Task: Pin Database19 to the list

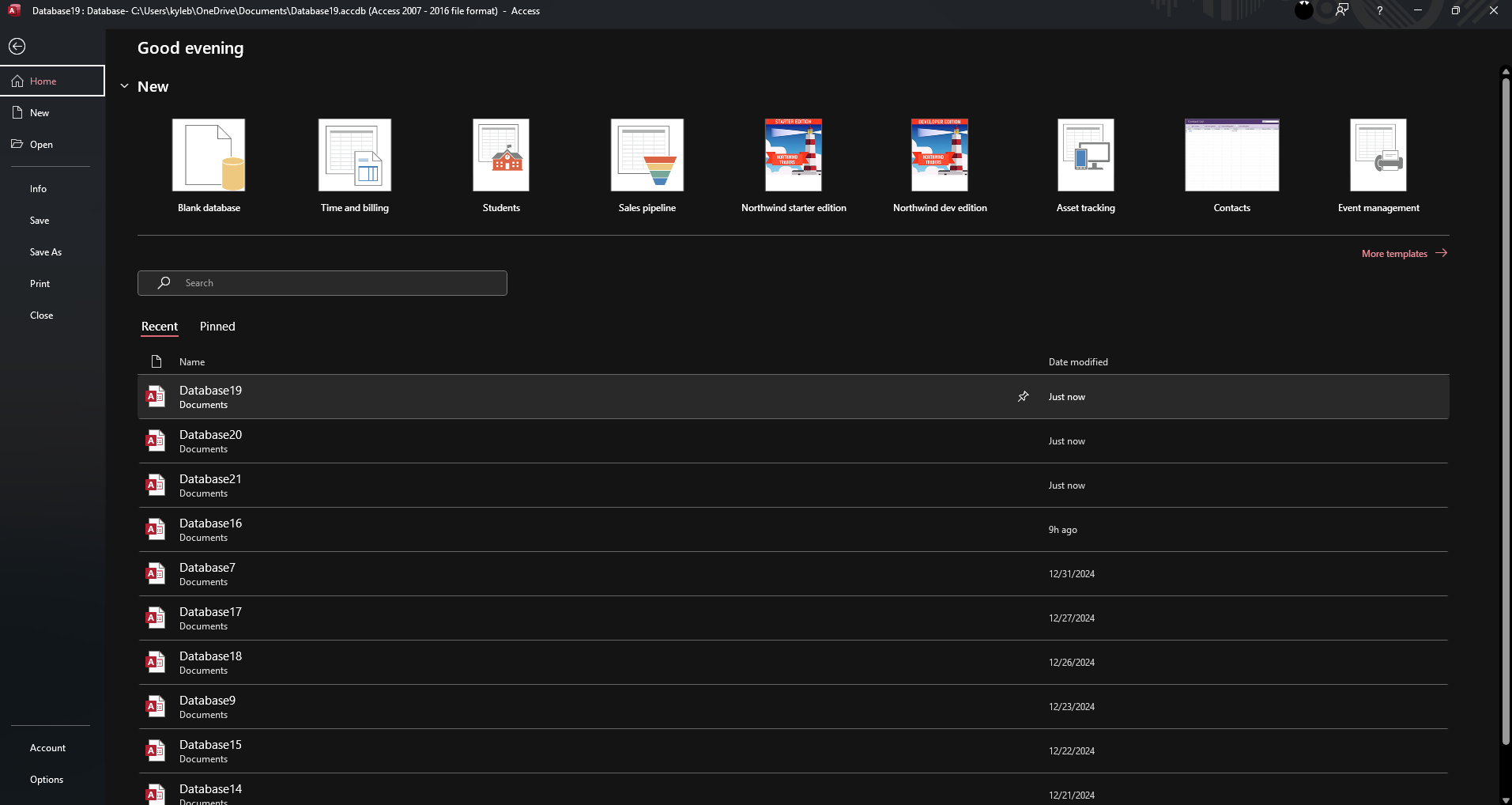Action: 1024,396
